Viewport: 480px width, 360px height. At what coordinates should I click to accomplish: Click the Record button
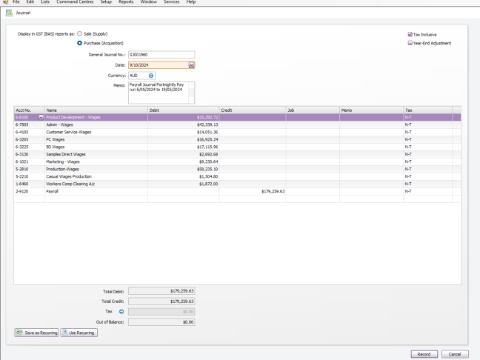coord(424,354)
